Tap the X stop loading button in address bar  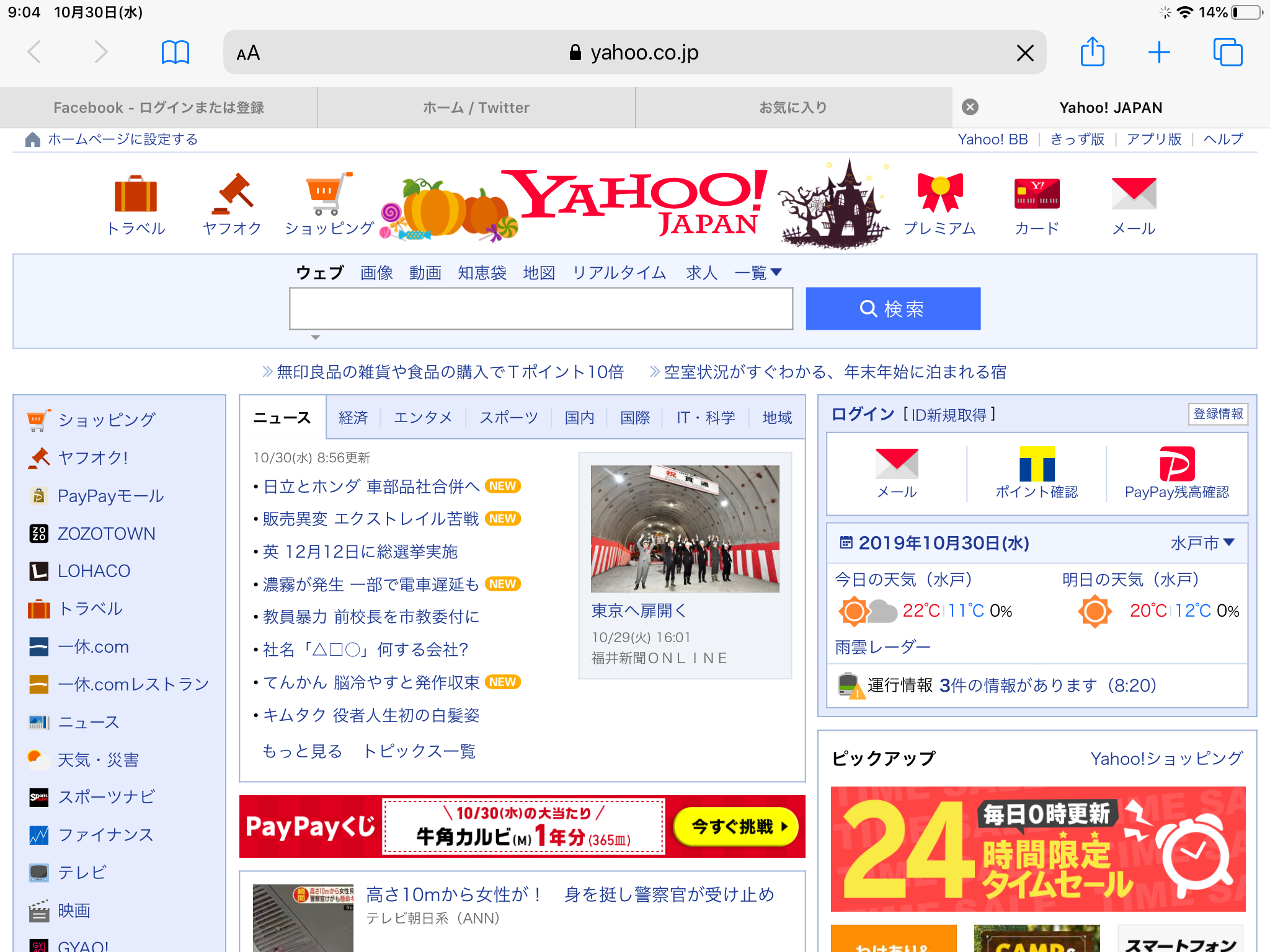point(1025,53)
